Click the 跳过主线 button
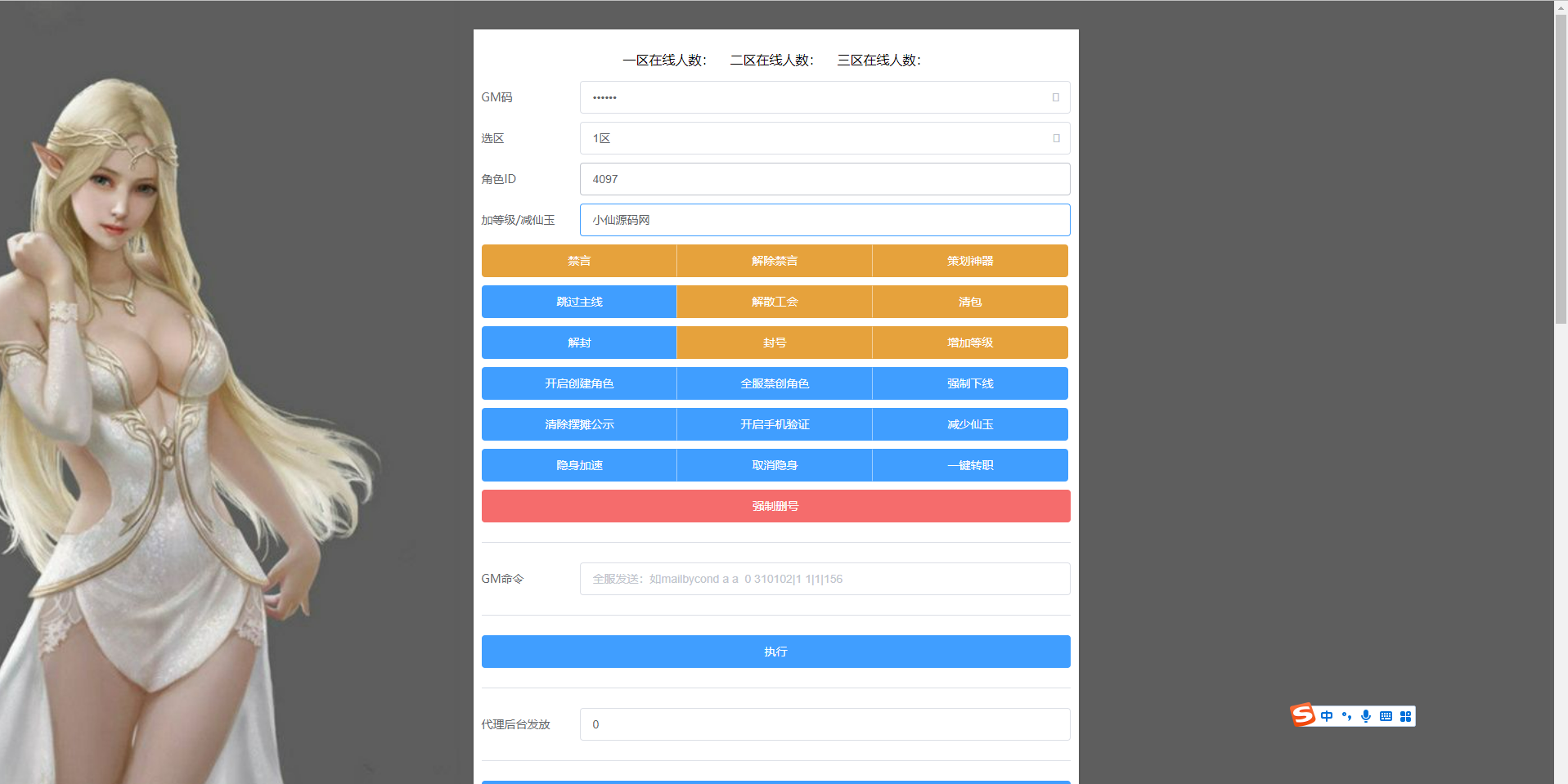Screen dimensions: 1568x784 click(579, 302)
